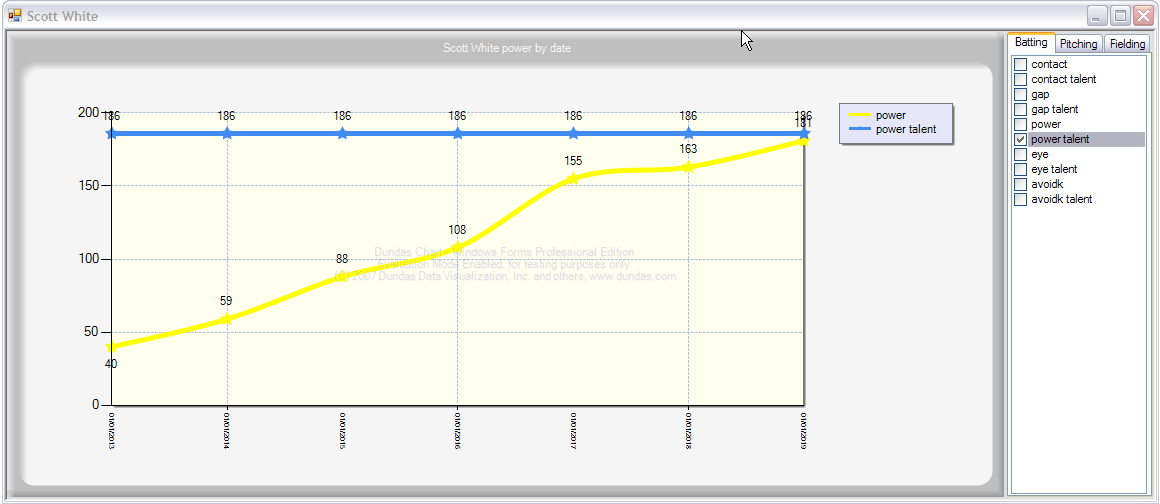The height and width of the screenshot is (504, 1160).
Task: Click the yellow star marker labeled 155
Action: (573, 178)
